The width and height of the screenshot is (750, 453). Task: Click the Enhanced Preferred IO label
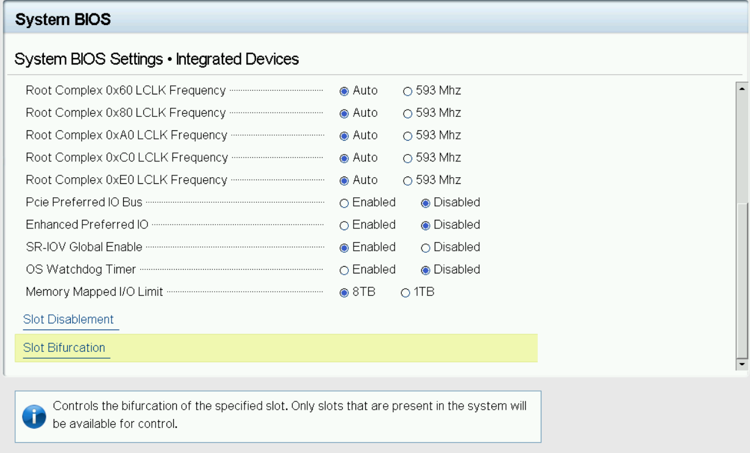click(x=87, y=225)
